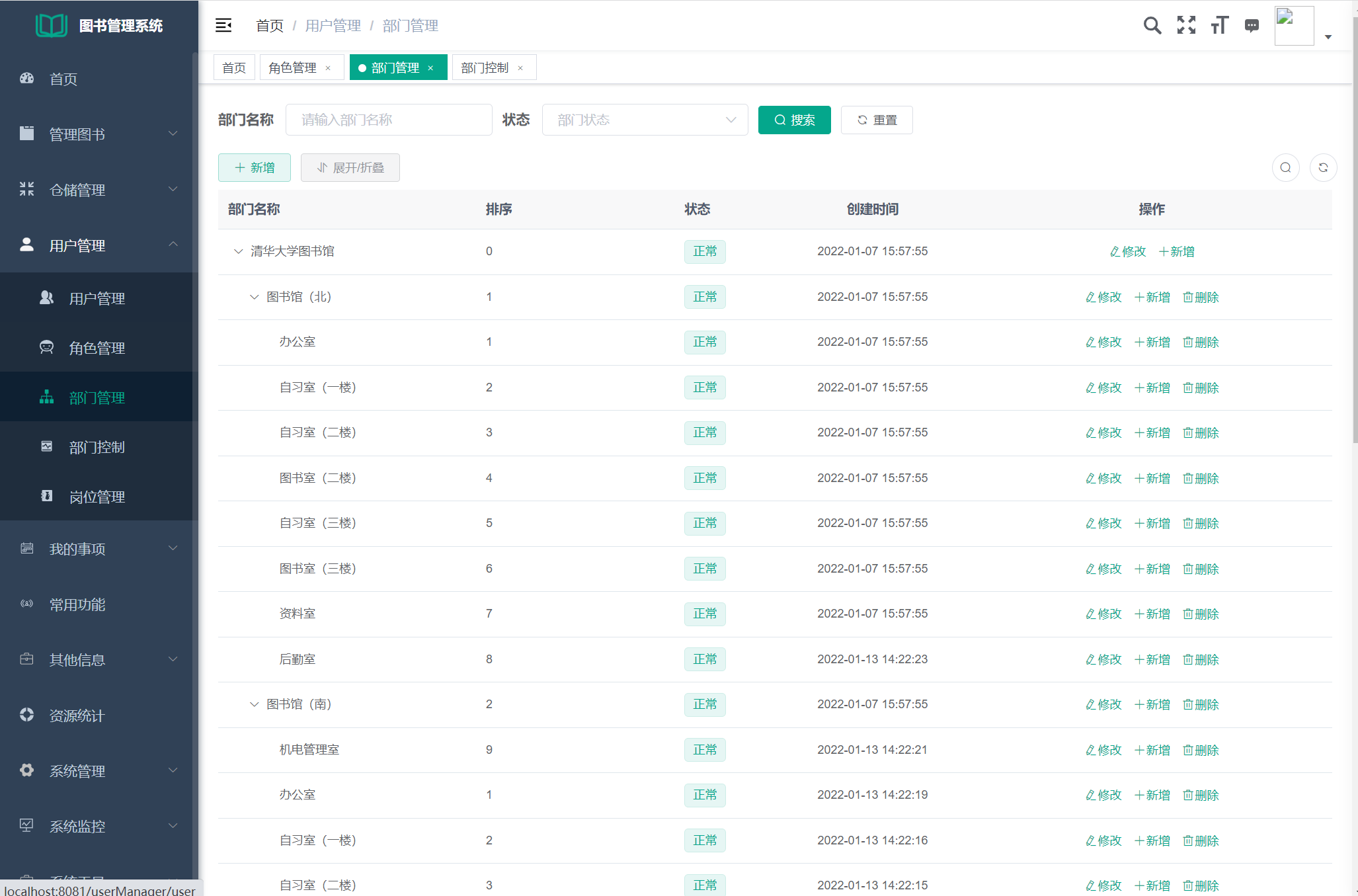Collapse sidebar with the hamburger icon
1358x896 pixels.
223,26
